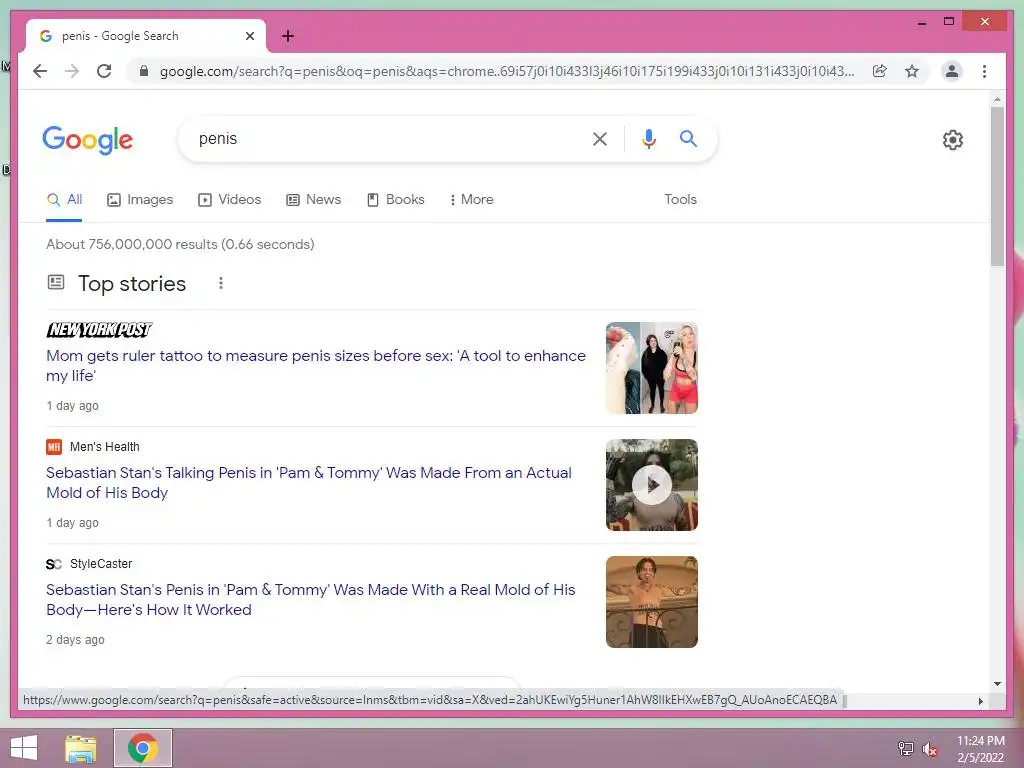Click the muted volume tray icon
Viewport: 1024px width, 768px height.
coord(929,748)
